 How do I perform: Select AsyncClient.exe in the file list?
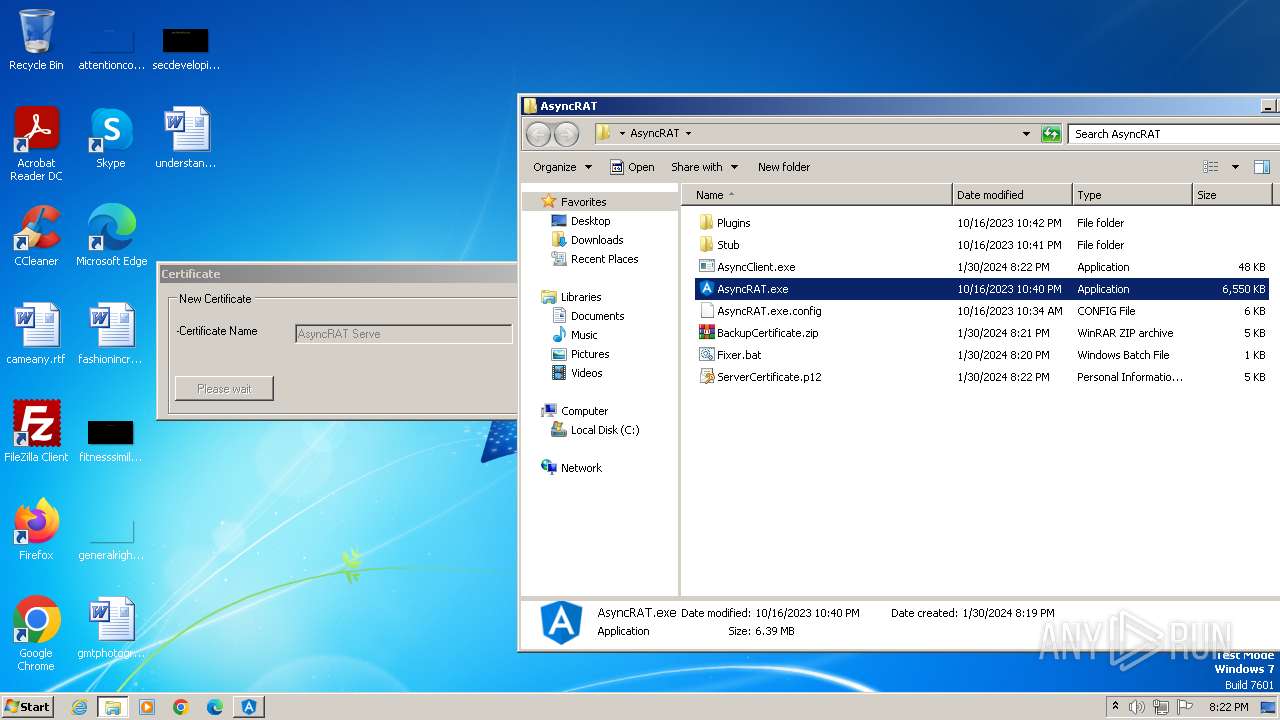pos(982,267)
